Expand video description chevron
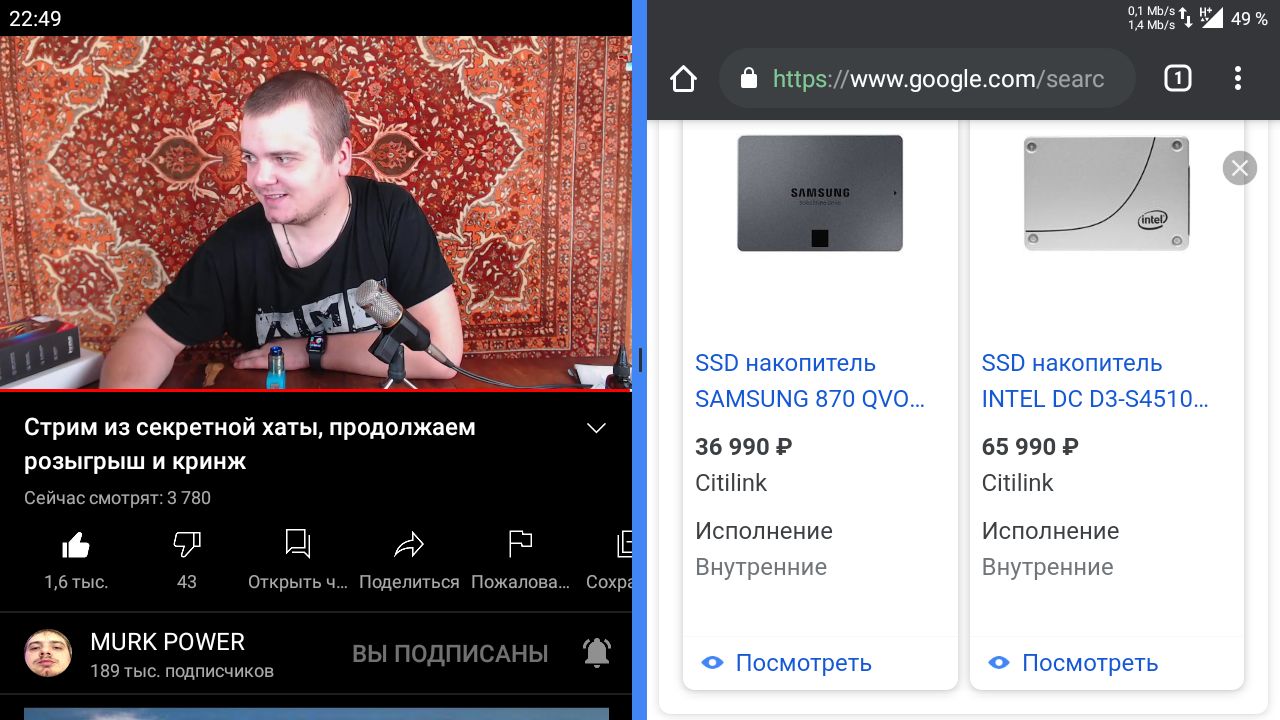 click(x=596, y=428)
